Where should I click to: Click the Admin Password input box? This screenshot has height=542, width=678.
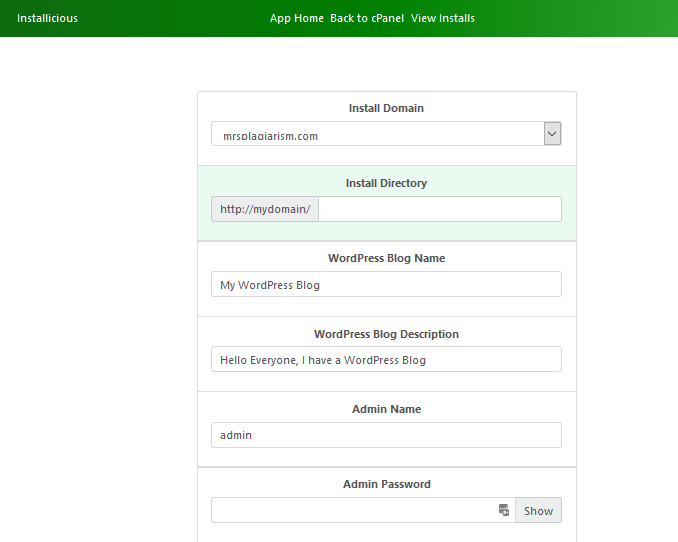352,510
